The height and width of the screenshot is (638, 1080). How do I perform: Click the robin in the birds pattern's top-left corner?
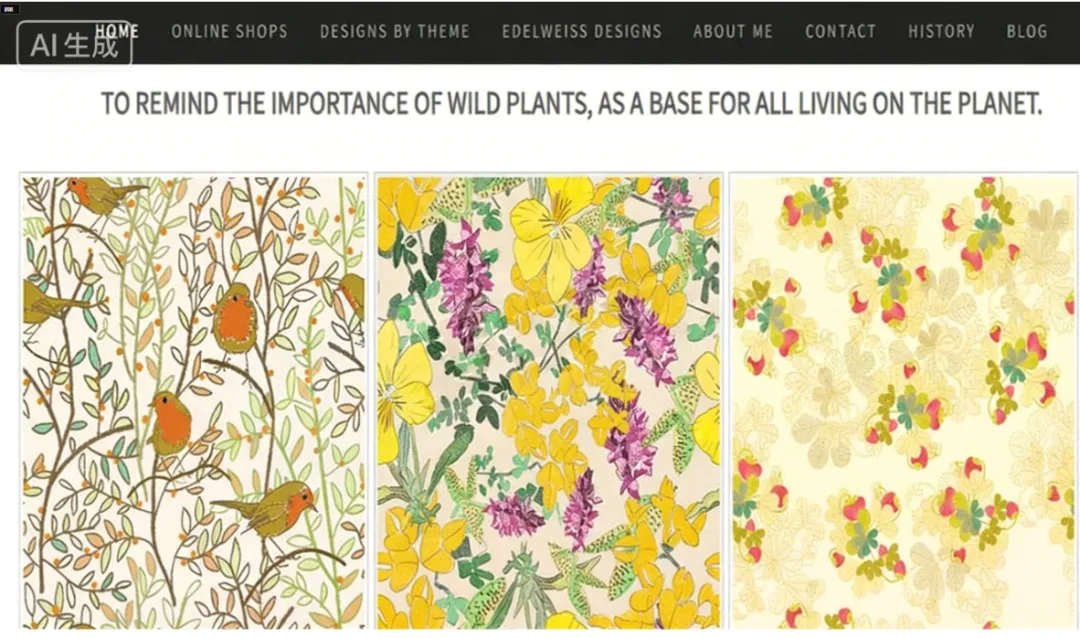coord(97,194)
